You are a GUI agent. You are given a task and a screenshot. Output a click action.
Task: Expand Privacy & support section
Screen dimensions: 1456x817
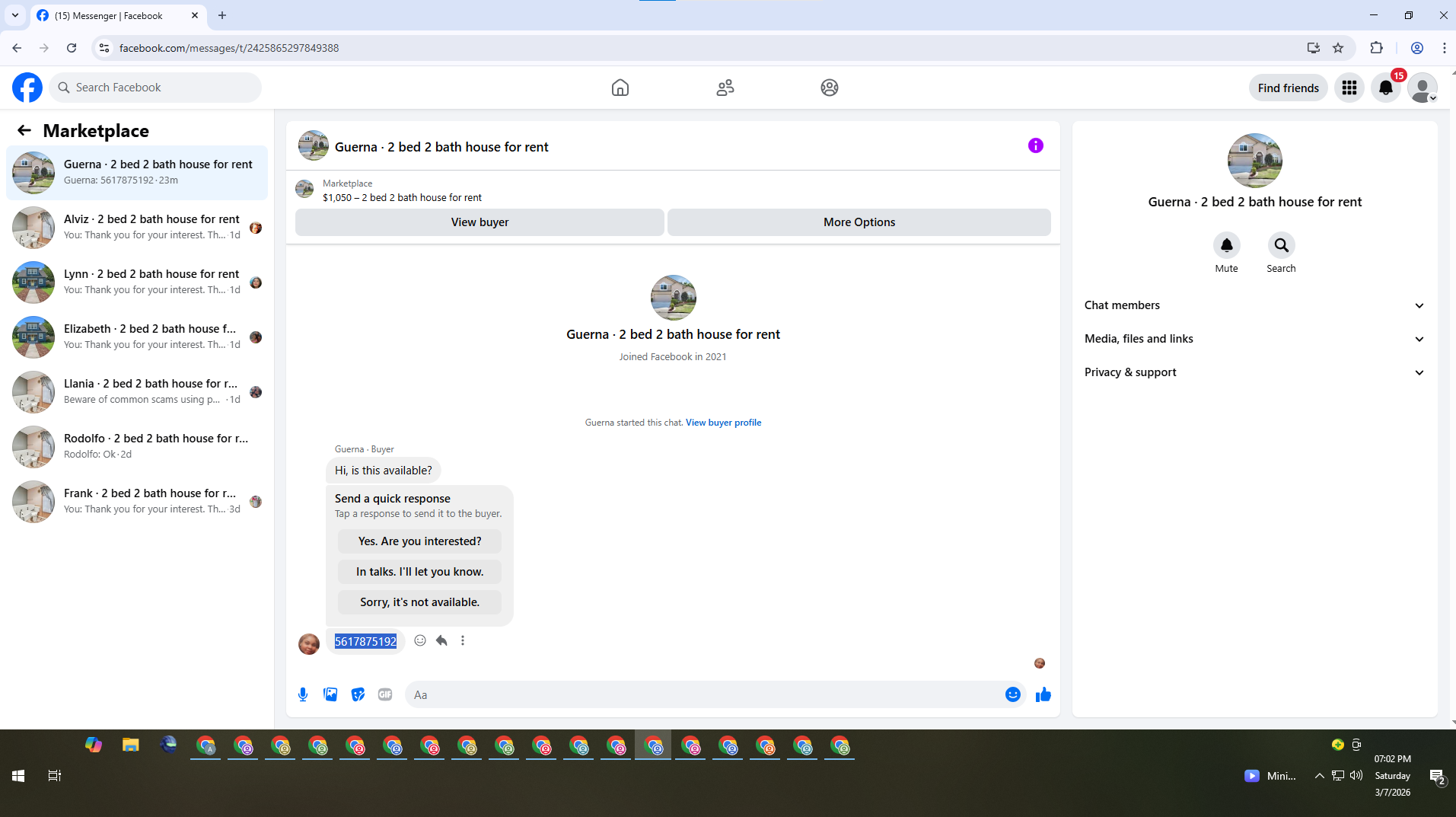point(1255,372)
